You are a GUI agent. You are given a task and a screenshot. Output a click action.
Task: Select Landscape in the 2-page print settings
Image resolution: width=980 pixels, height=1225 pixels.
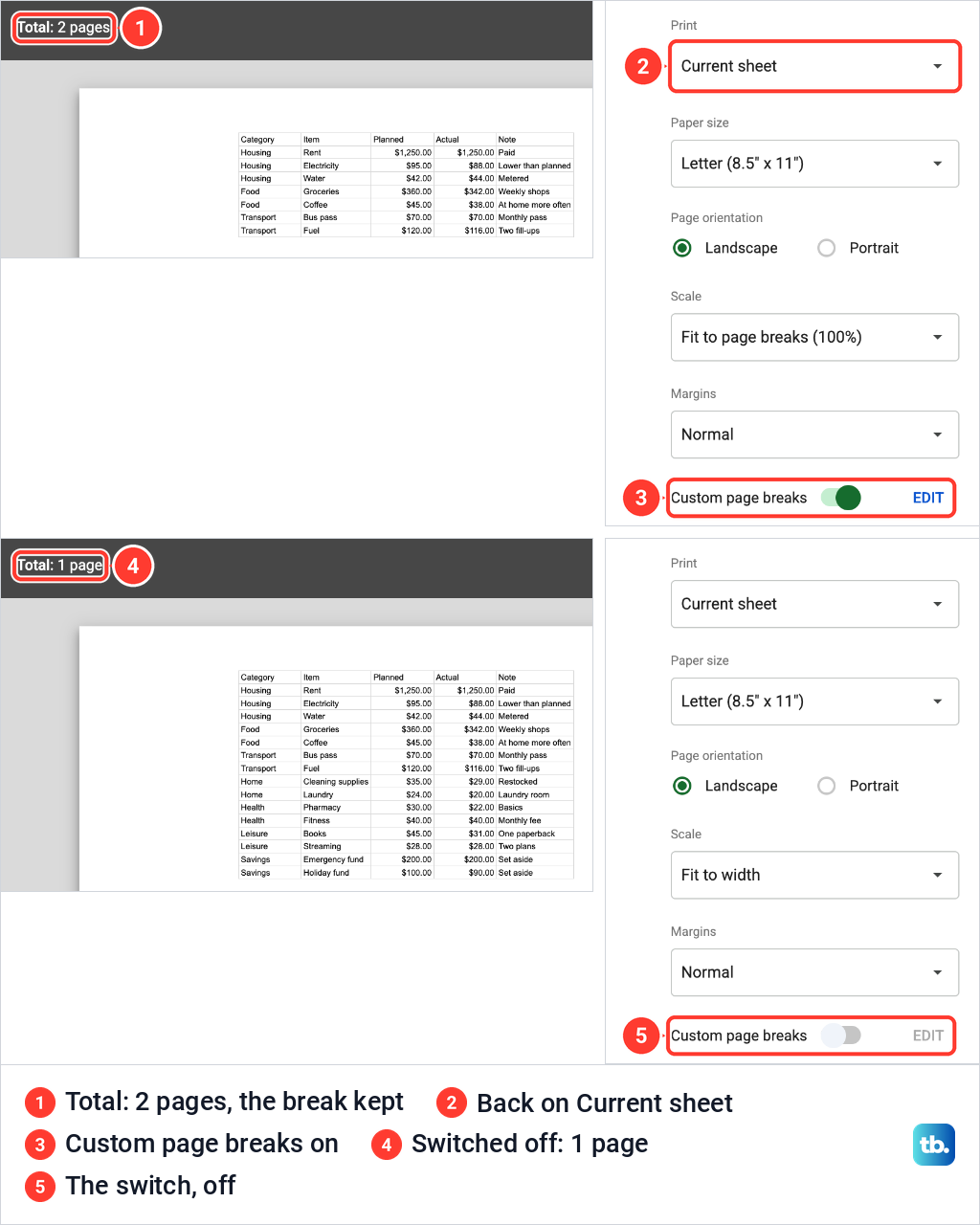(x=725, y=248)
